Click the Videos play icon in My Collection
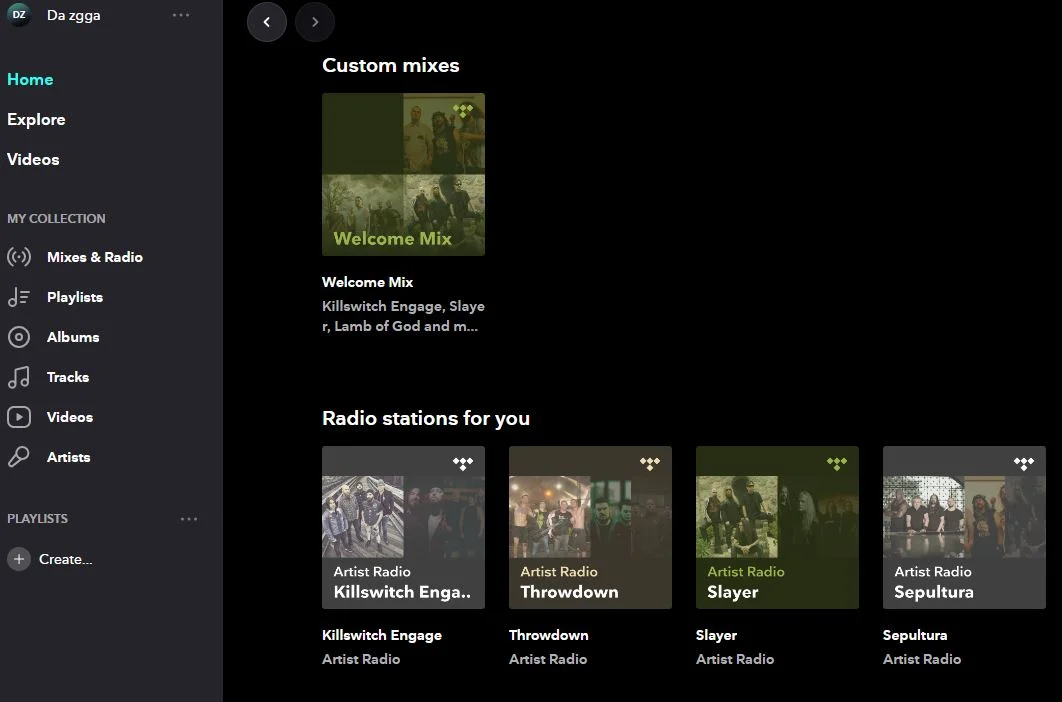Screen dimensions: 1062x702 coord(19,417)
